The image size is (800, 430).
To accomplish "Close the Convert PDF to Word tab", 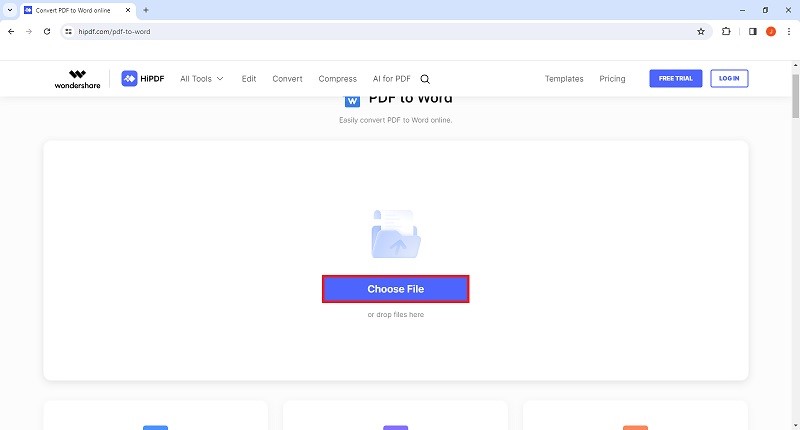I will [x=128, y=10].
